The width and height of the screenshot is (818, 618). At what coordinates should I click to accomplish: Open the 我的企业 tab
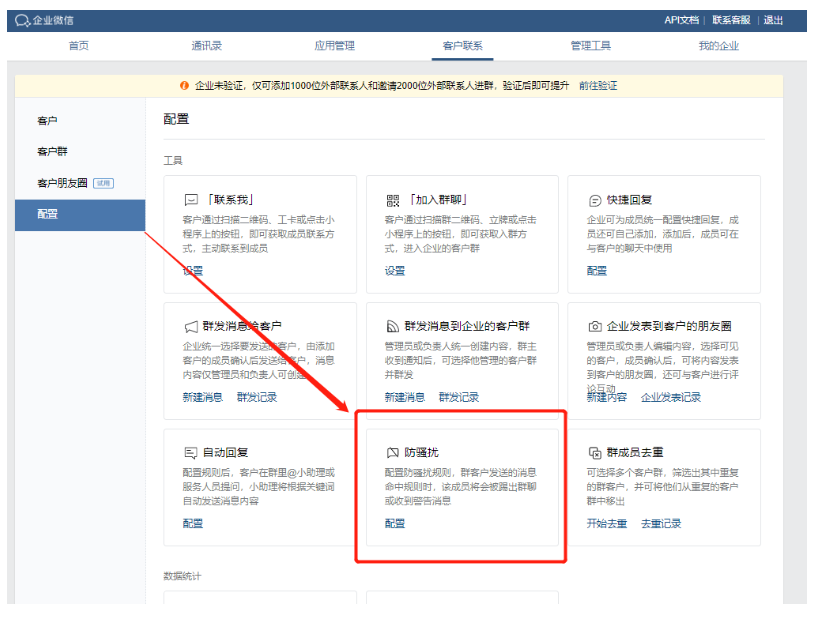(x=719, y=46)
